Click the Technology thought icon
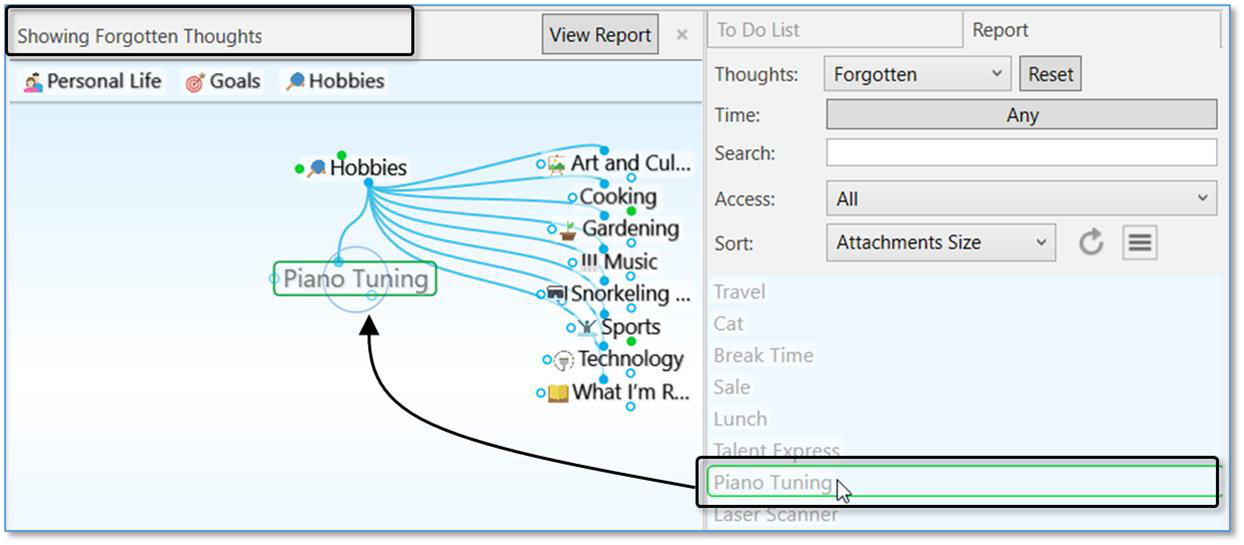Screen dimensions: 1244x545 pos(563,360)
